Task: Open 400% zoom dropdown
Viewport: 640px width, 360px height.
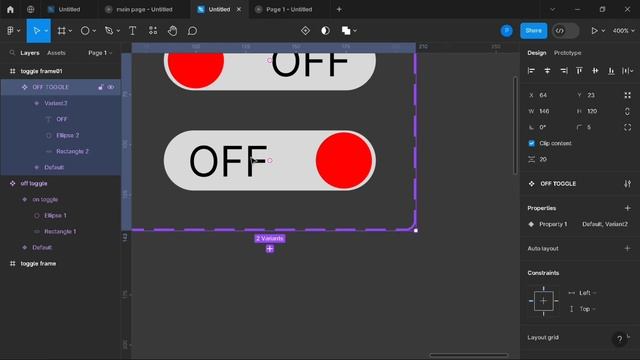Action: (623, 31)
